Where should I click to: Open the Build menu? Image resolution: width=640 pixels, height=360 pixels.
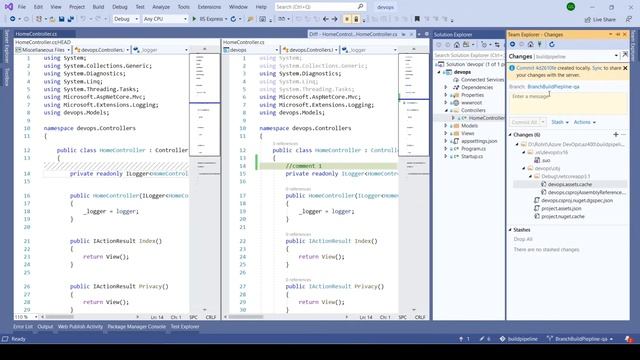click(x=98, y=7)
